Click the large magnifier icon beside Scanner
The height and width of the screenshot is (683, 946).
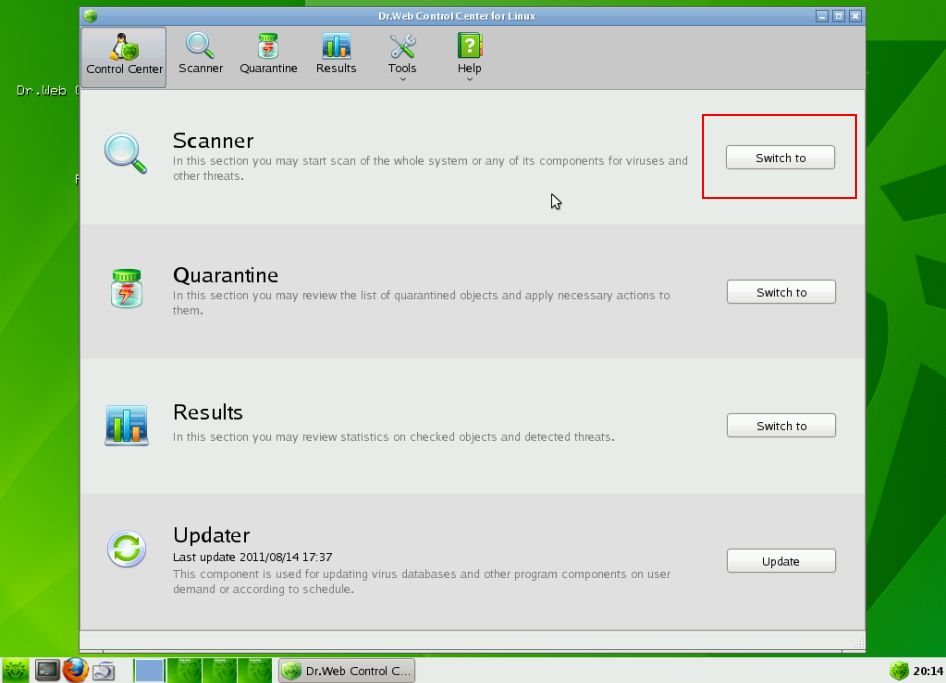(x=125, y=153)
